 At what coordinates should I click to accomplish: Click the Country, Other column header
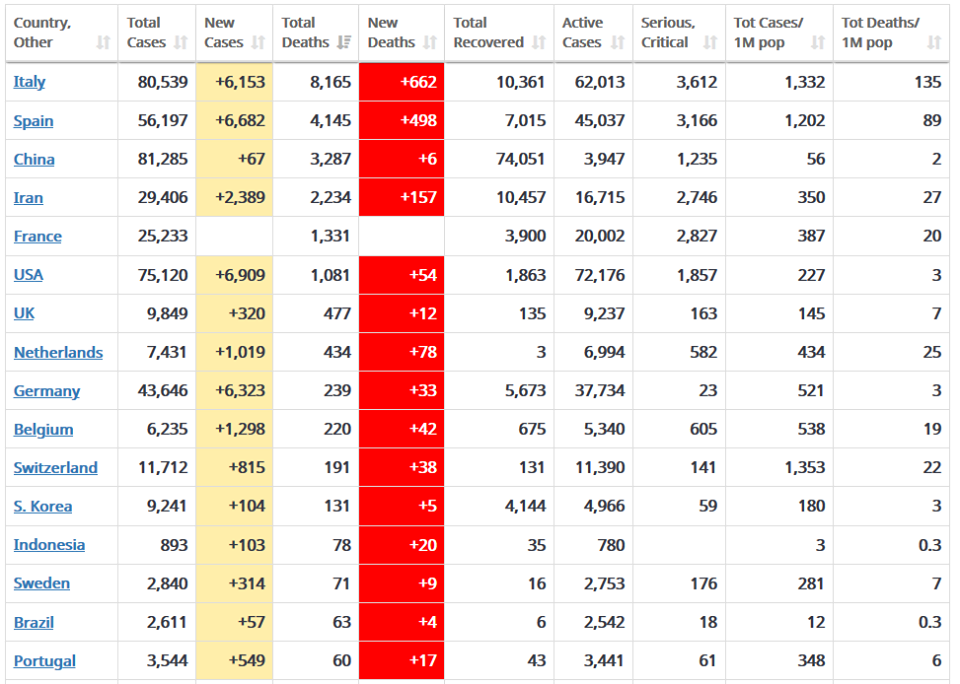coord(62,33)
